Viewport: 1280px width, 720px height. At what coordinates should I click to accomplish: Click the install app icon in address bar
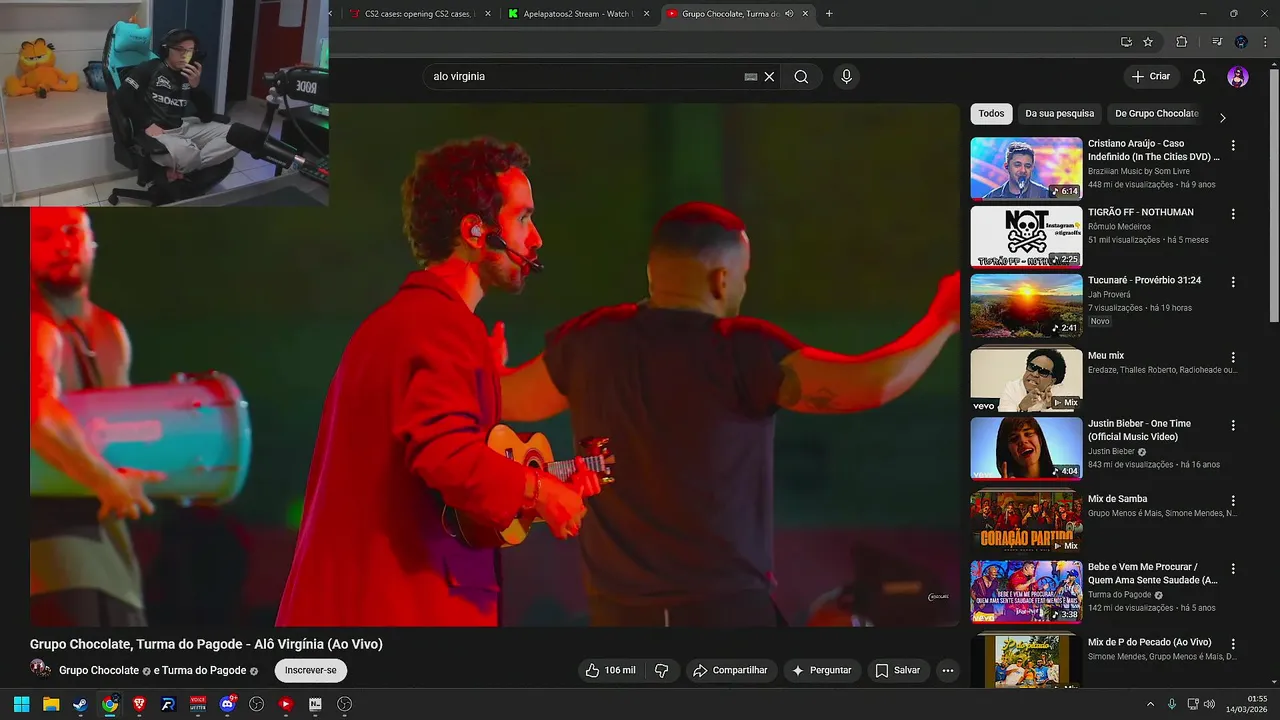pyautogui.click(x=1126, y=42)
